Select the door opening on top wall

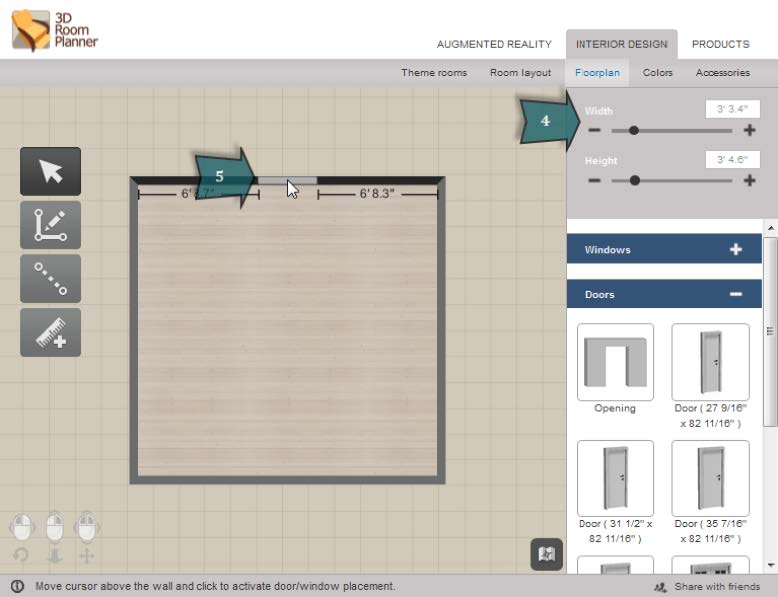[287, 181]
